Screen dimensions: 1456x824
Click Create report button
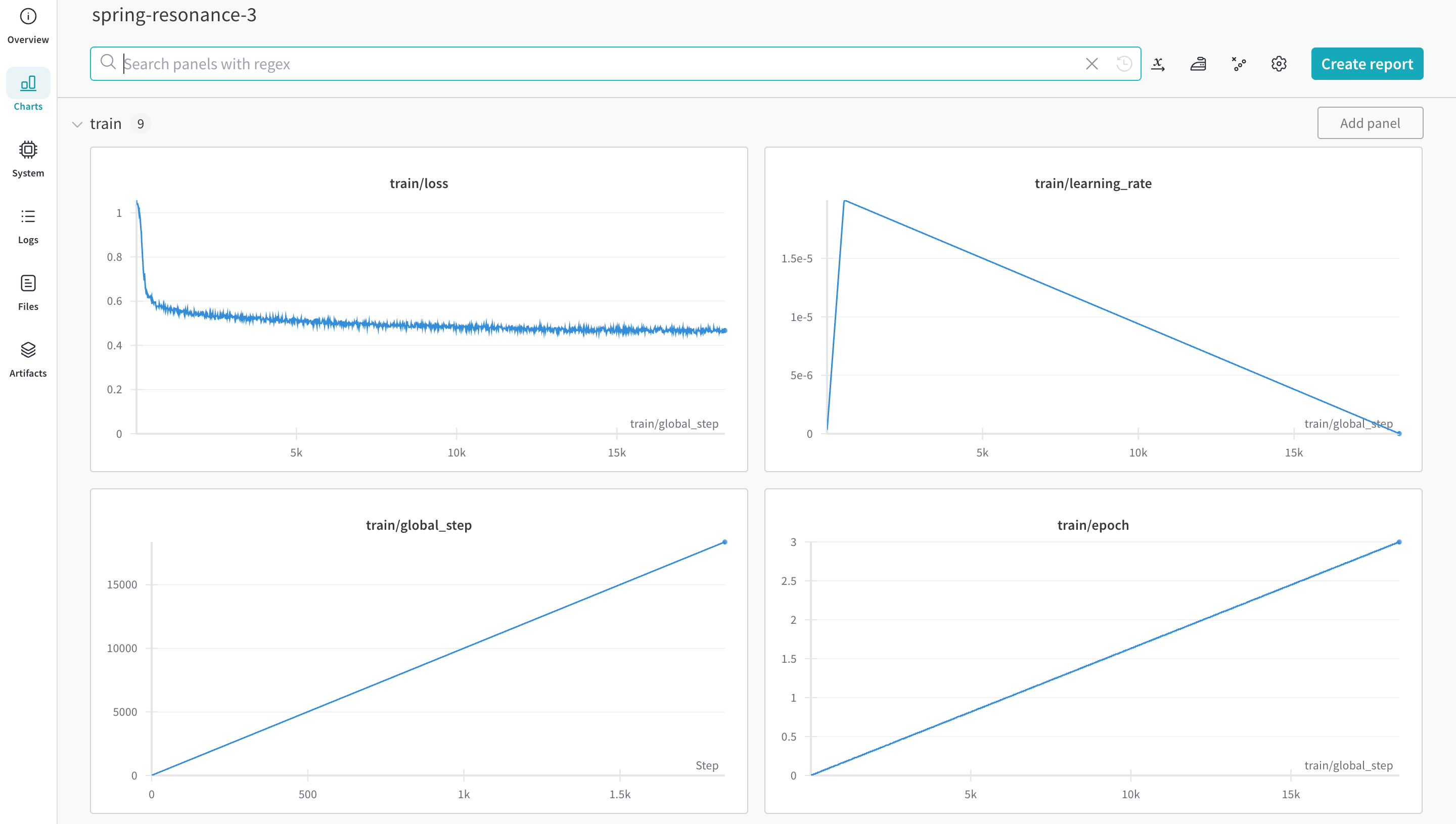tap(1366, 63)
